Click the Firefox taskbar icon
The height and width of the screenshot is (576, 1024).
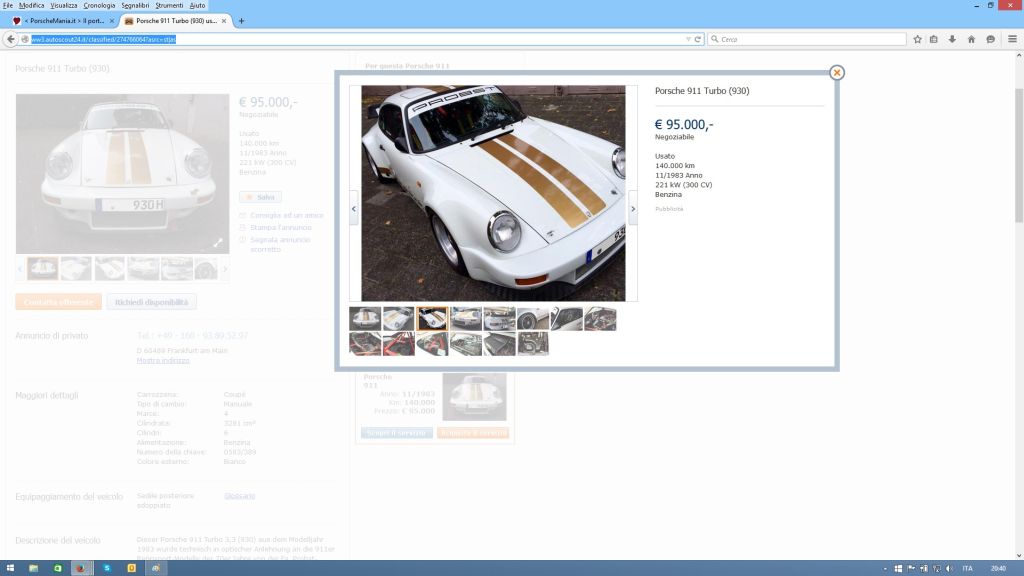(81, 568)
